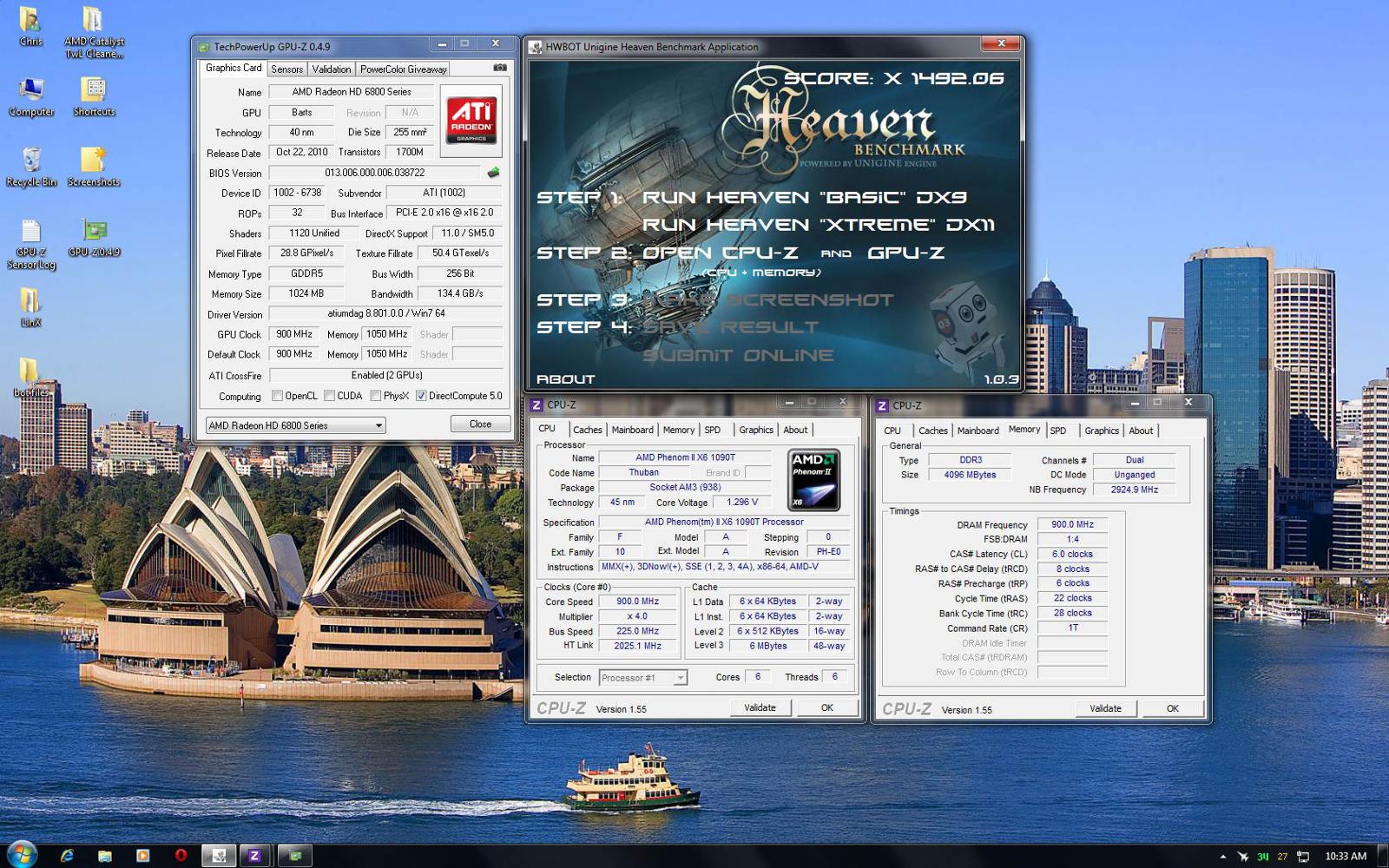Click OK in left CPU-Z window
1389x868 pixels.
point(827,707)
